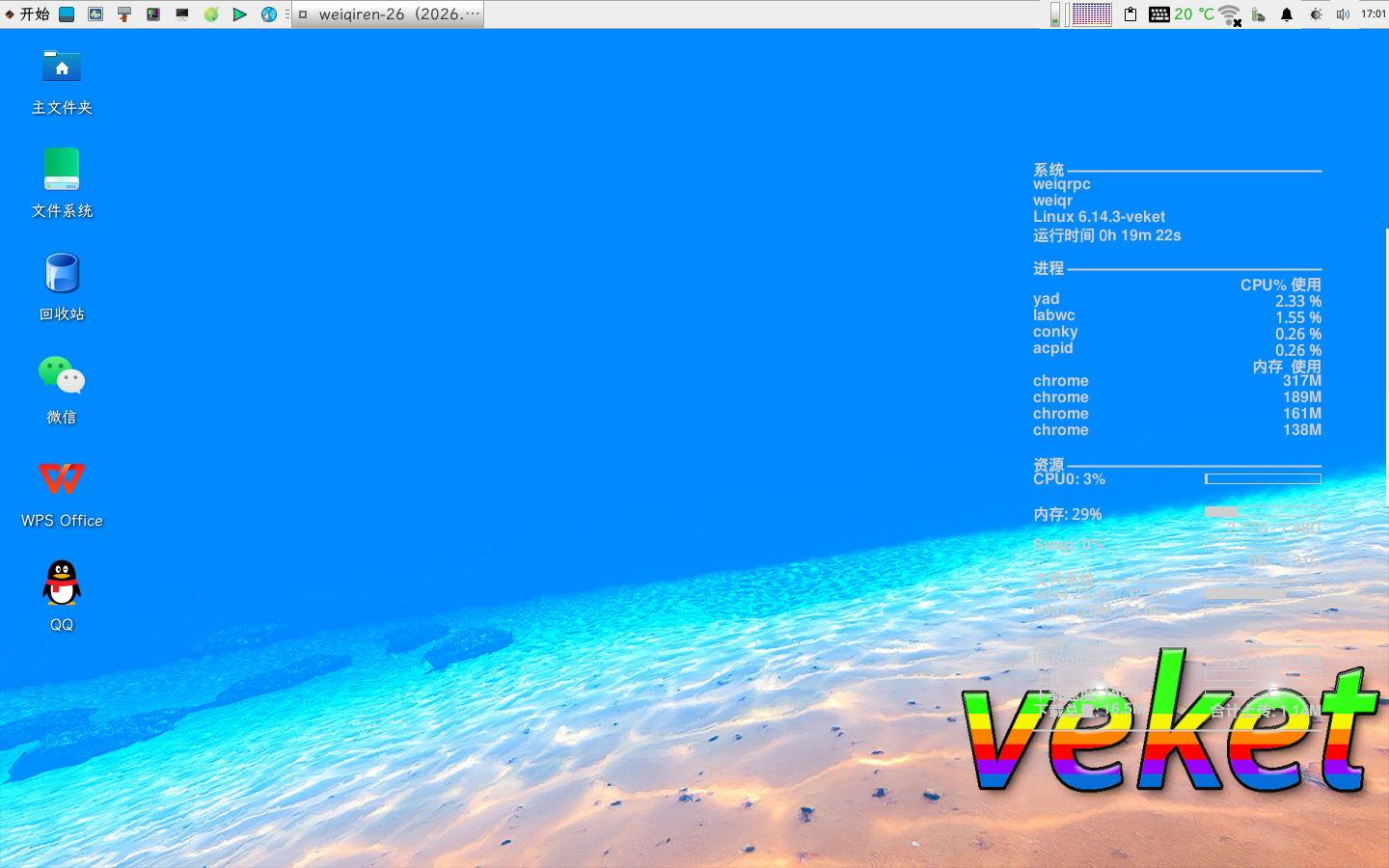The image size is (1389, 868).
Task: Open the 主文件夹 home folder
Action: [61, 67]
